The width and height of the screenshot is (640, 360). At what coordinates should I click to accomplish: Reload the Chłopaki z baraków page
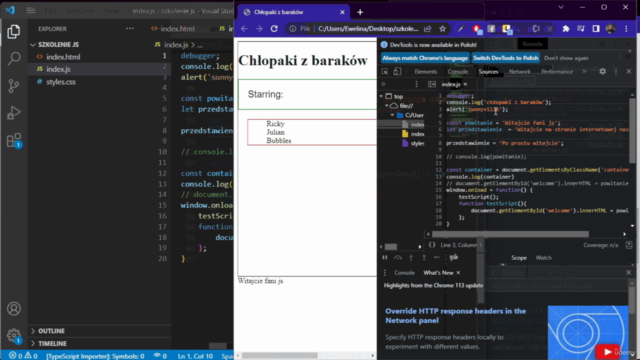coord(274,29)
